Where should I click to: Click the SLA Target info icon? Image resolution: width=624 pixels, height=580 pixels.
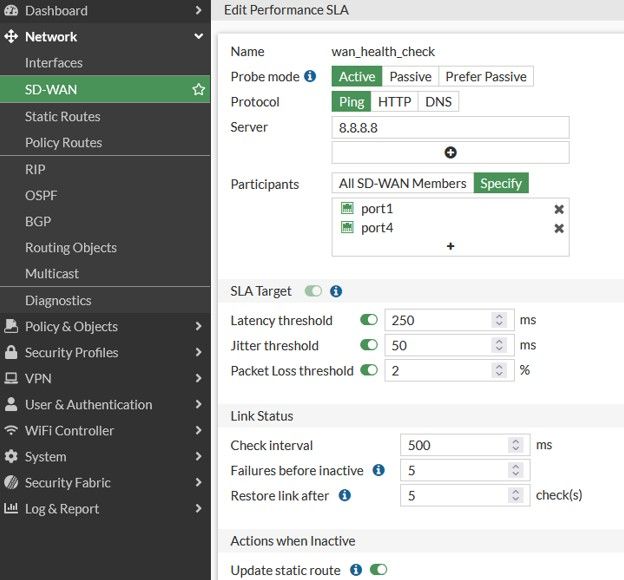[x=336, y=291]
